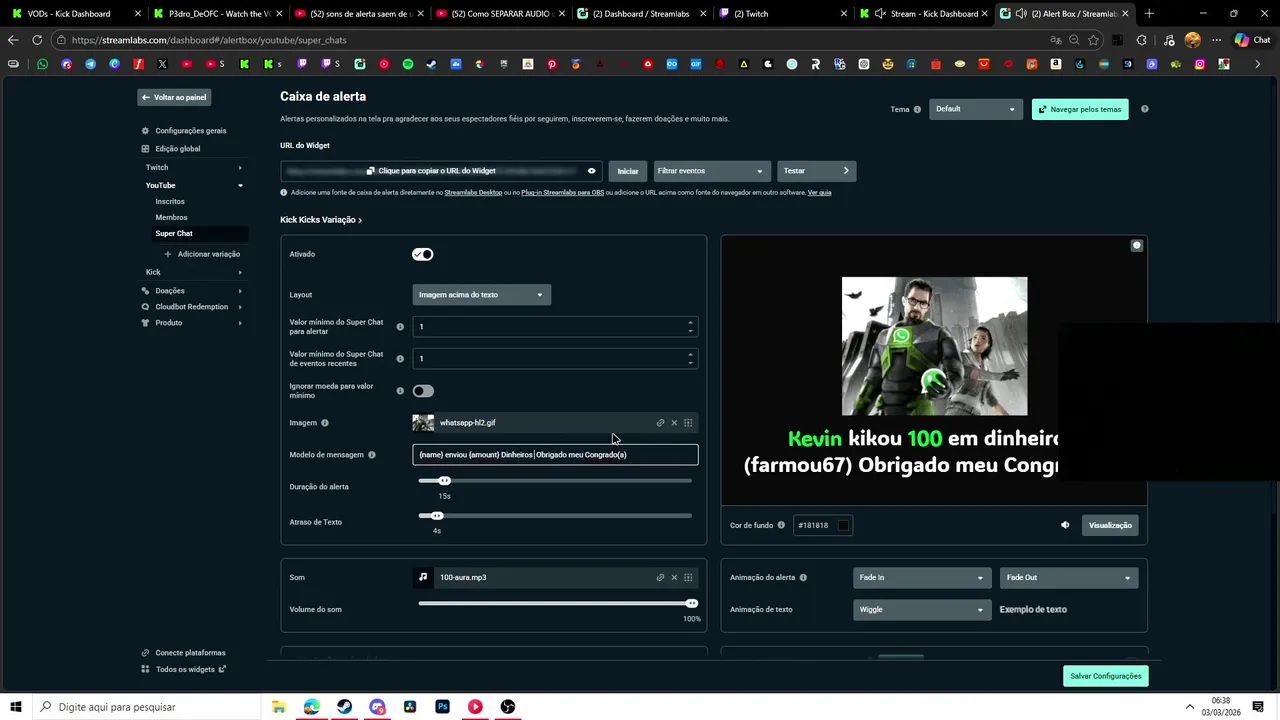Click info icon beside Animação do alerta
1280x720 pixels.
pyautogui.click(x=803, y=577)
